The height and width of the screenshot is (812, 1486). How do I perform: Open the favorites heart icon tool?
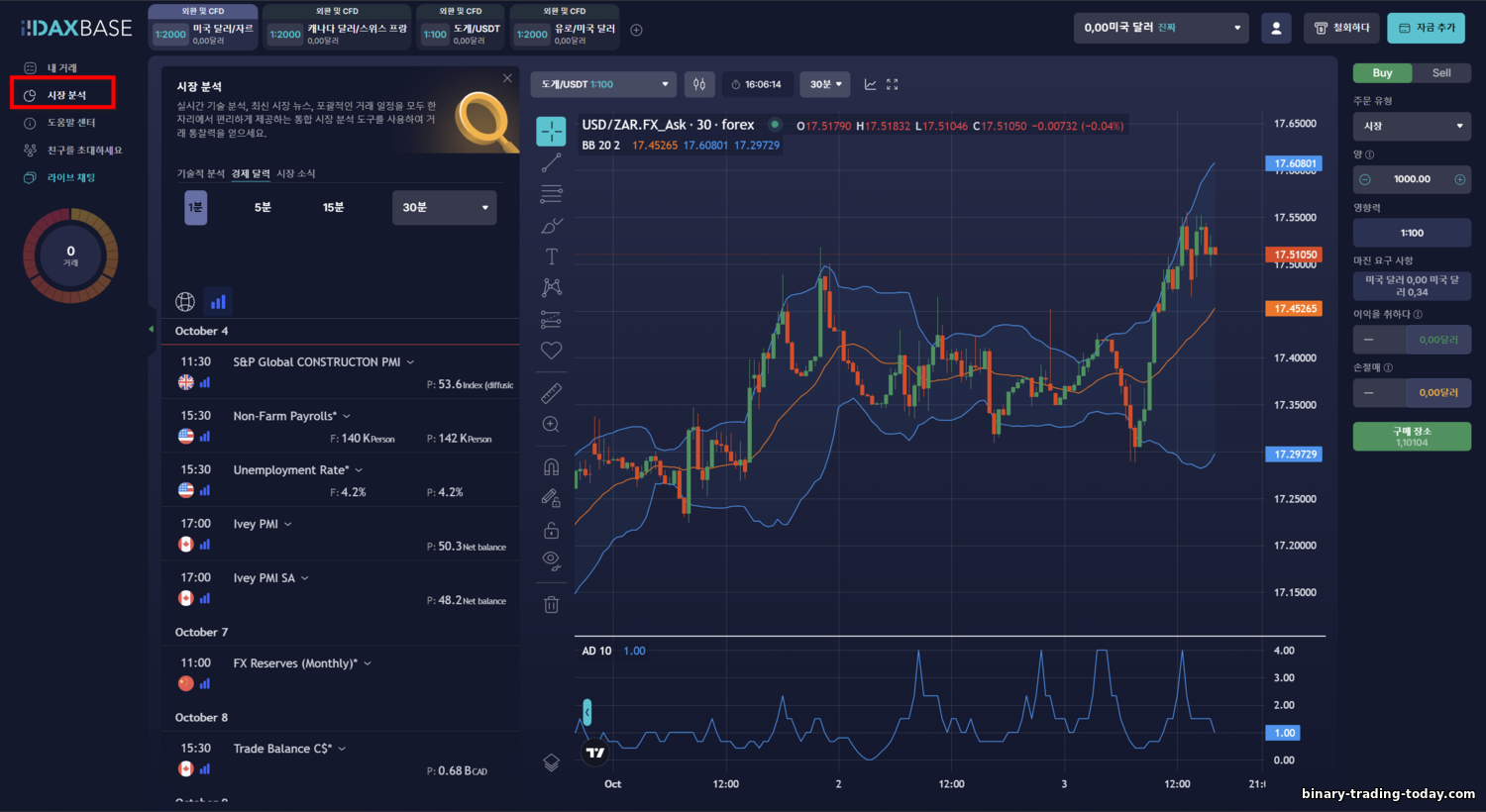point(551,350)
